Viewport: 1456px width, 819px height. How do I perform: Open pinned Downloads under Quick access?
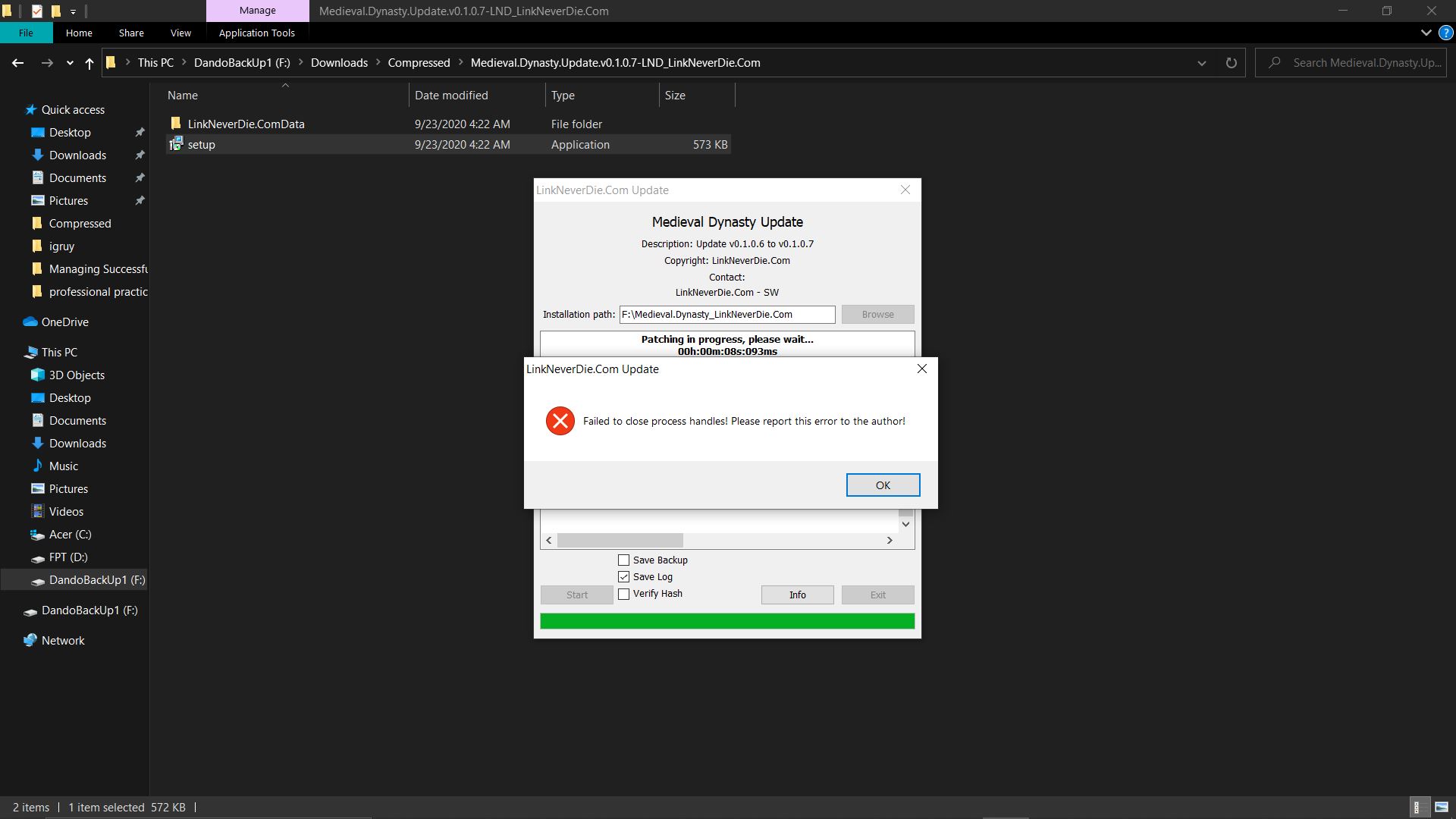click(x=77, y=155)
